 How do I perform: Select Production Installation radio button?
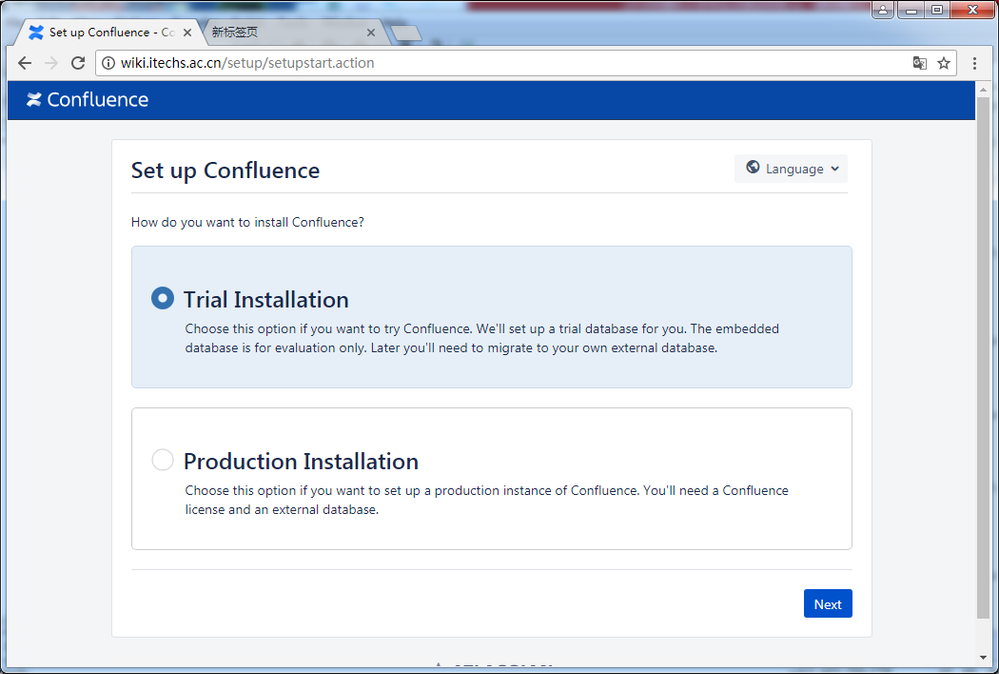coord(162,459)
